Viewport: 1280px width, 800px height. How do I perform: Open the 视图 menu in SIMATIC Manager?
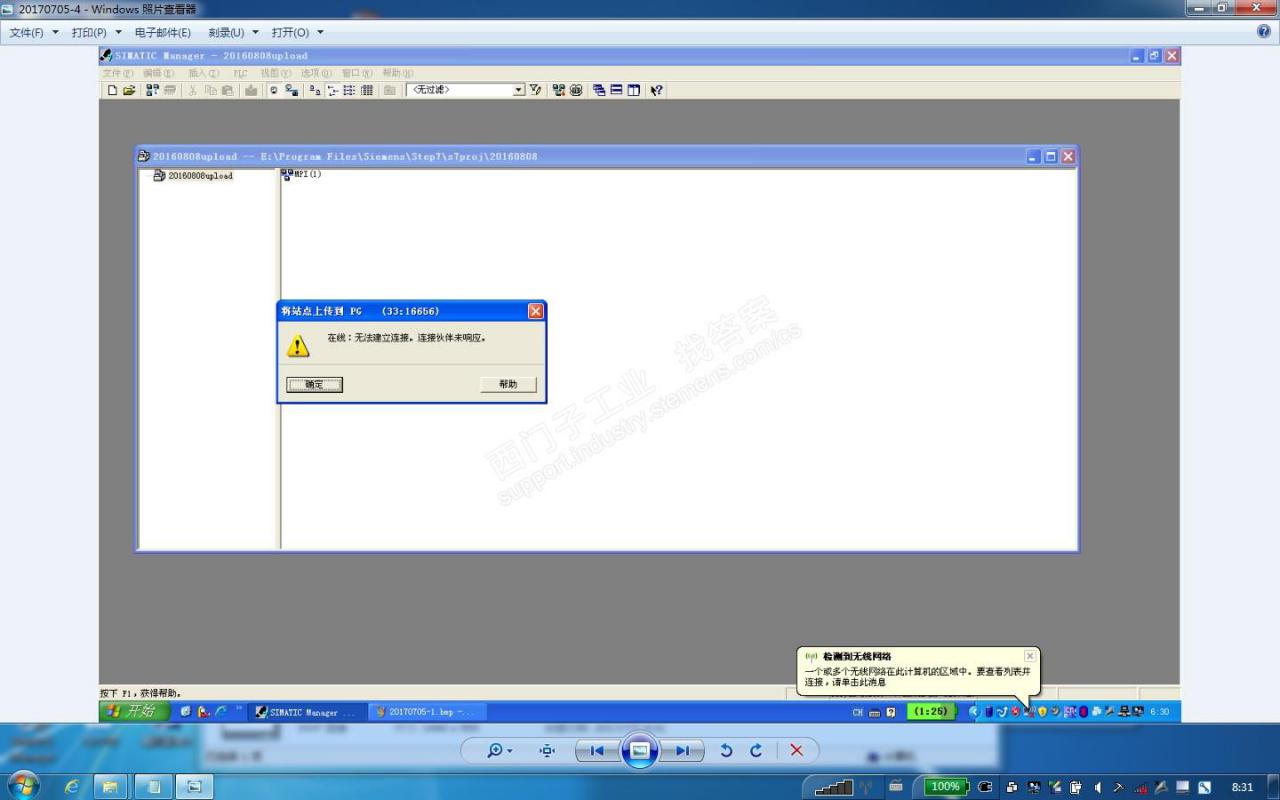275,73
